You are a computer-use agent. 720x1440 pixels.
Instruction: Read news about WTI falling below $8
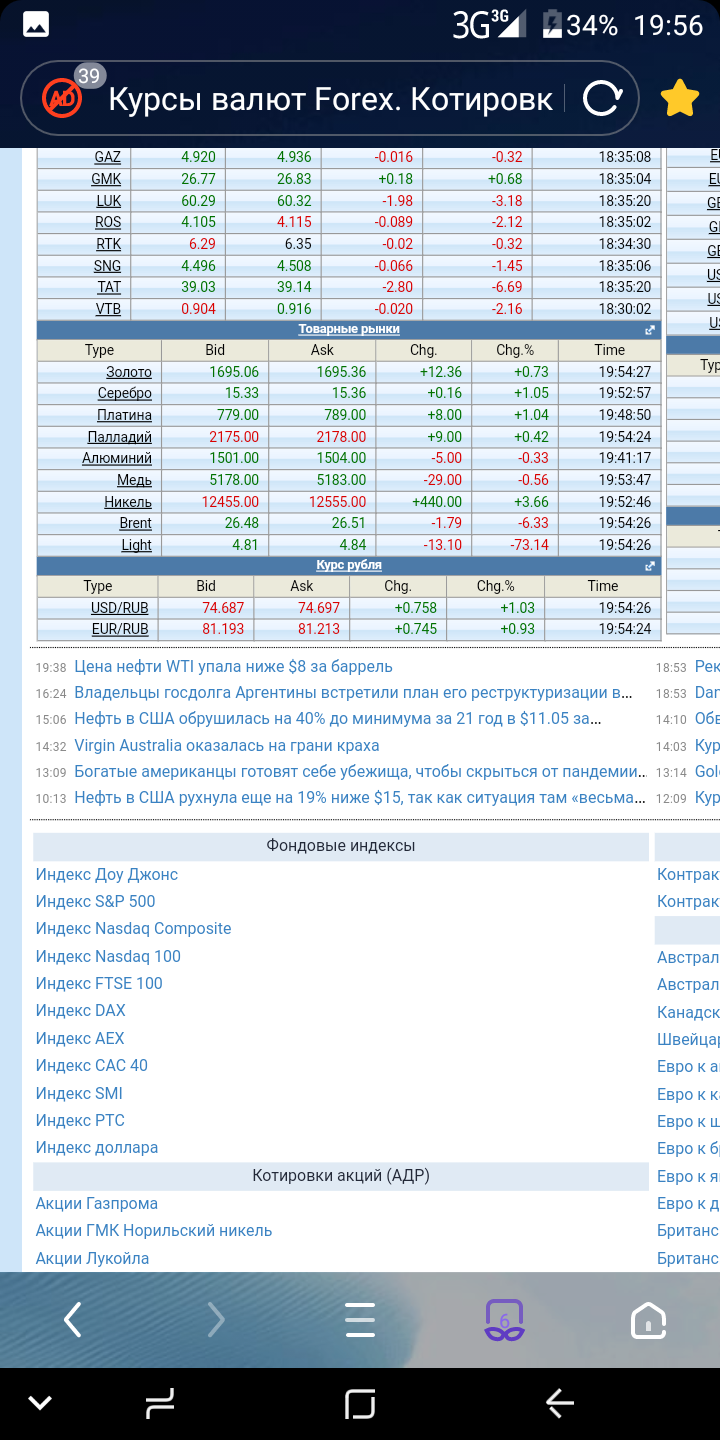233,666
